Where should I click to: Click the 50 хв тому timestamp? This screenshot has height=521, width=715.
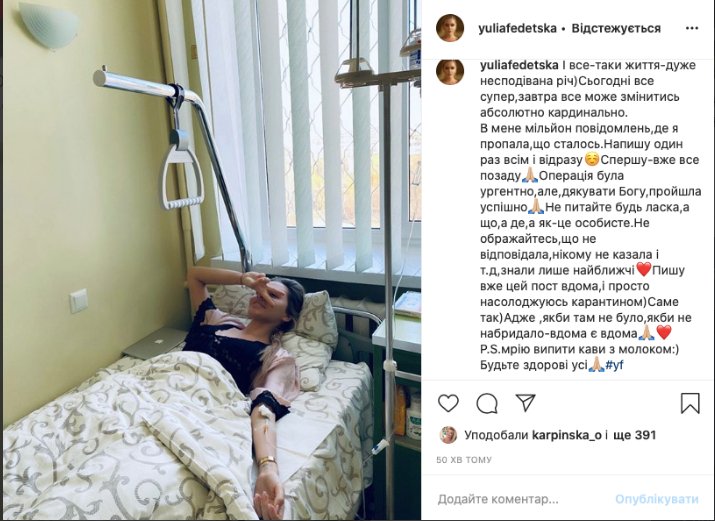tap(464, 460)
